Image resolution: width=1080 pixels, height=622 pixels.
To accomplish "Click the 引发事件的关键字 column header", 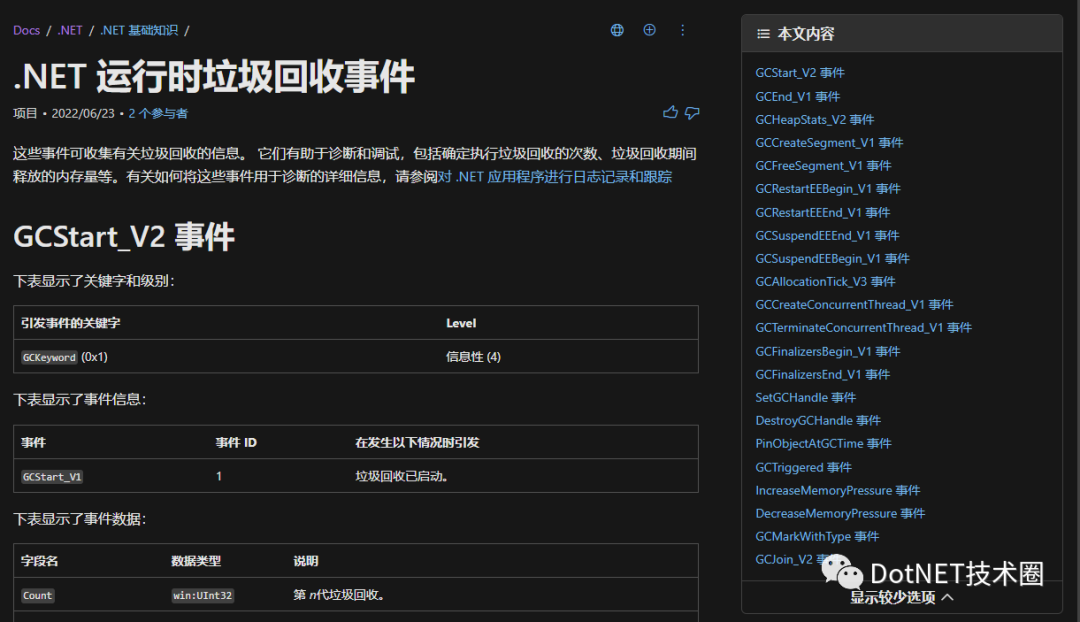I will [70, 323].
